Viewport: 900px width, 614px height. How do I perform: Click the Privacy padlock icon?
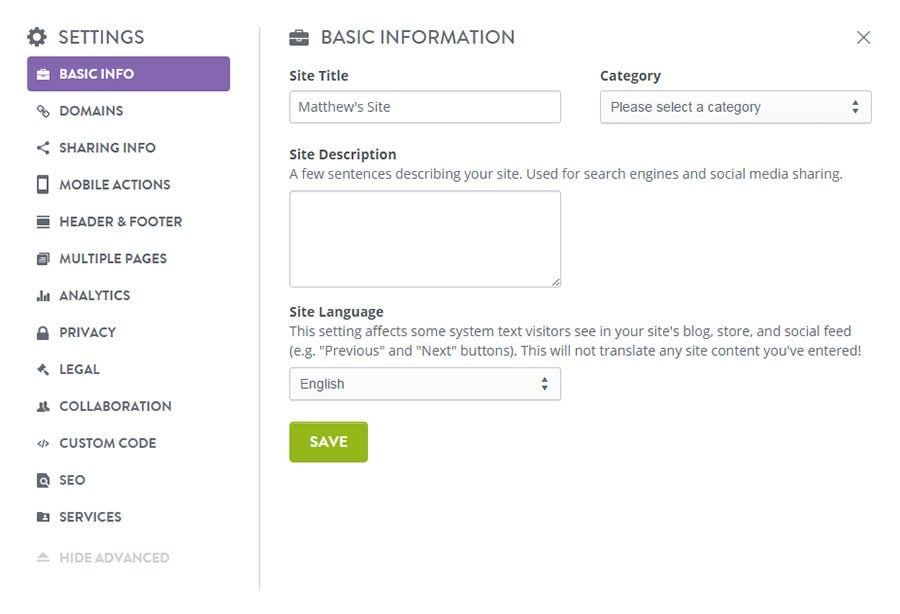click(x=43, y=333)
